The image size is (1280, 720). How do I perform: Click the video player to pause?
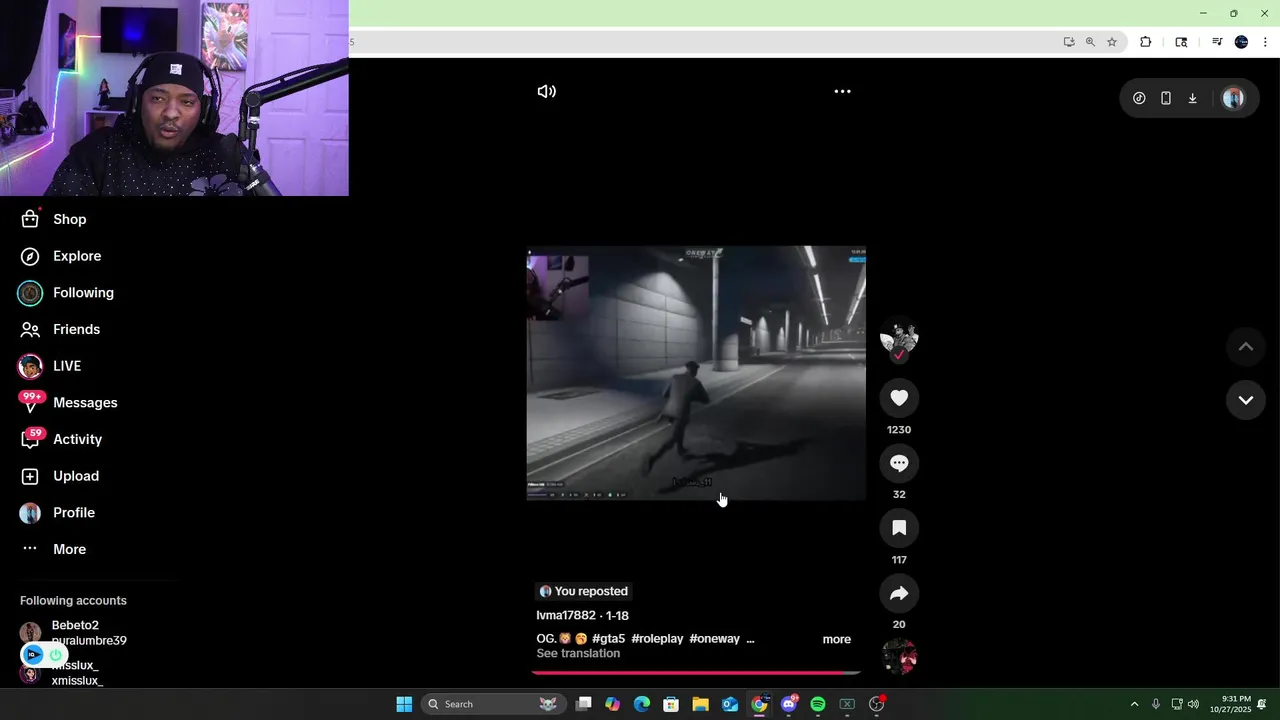(x=696, y=373)
